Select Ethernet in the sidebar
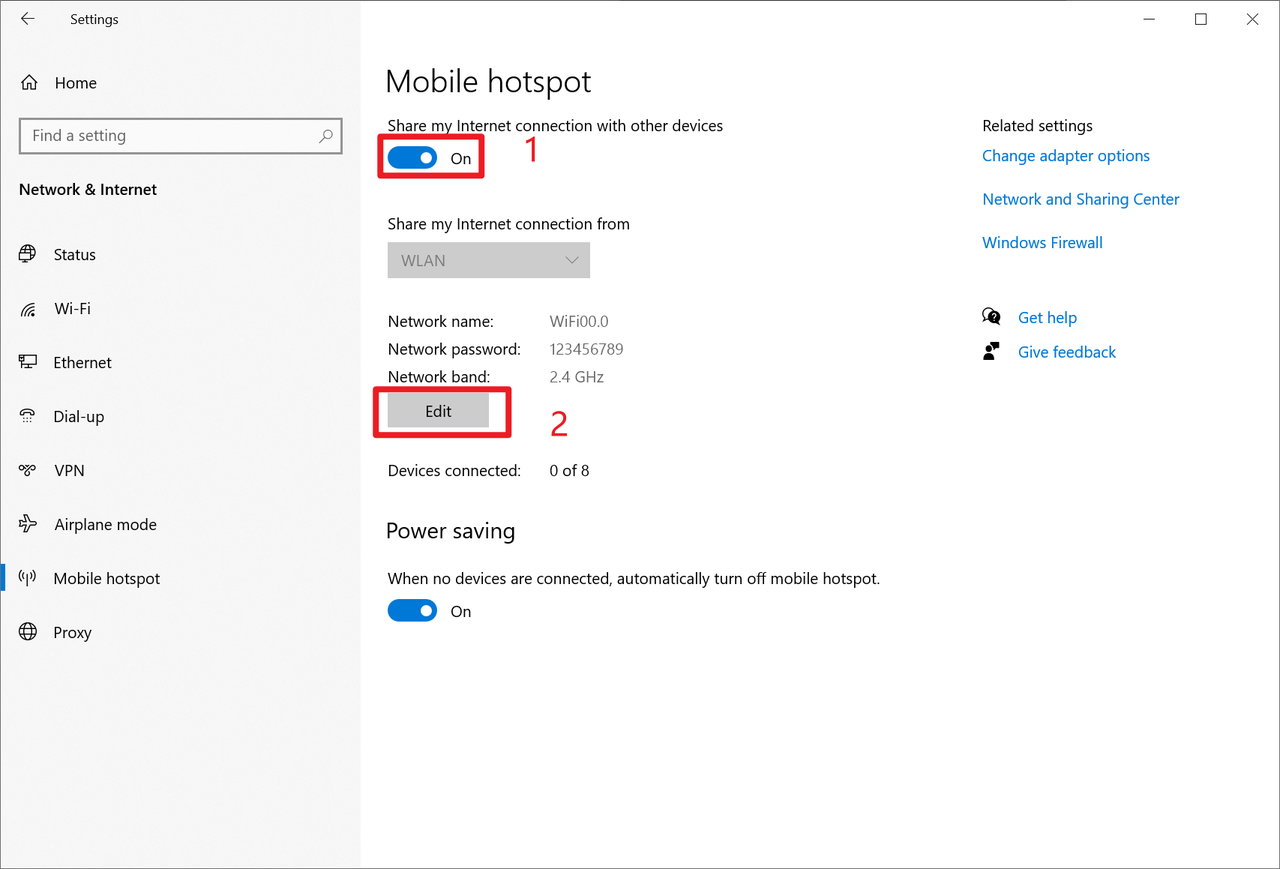Image resolution: width=1280 pixels, height=869 pixels. pyautogui.click(x=83, y=362)
